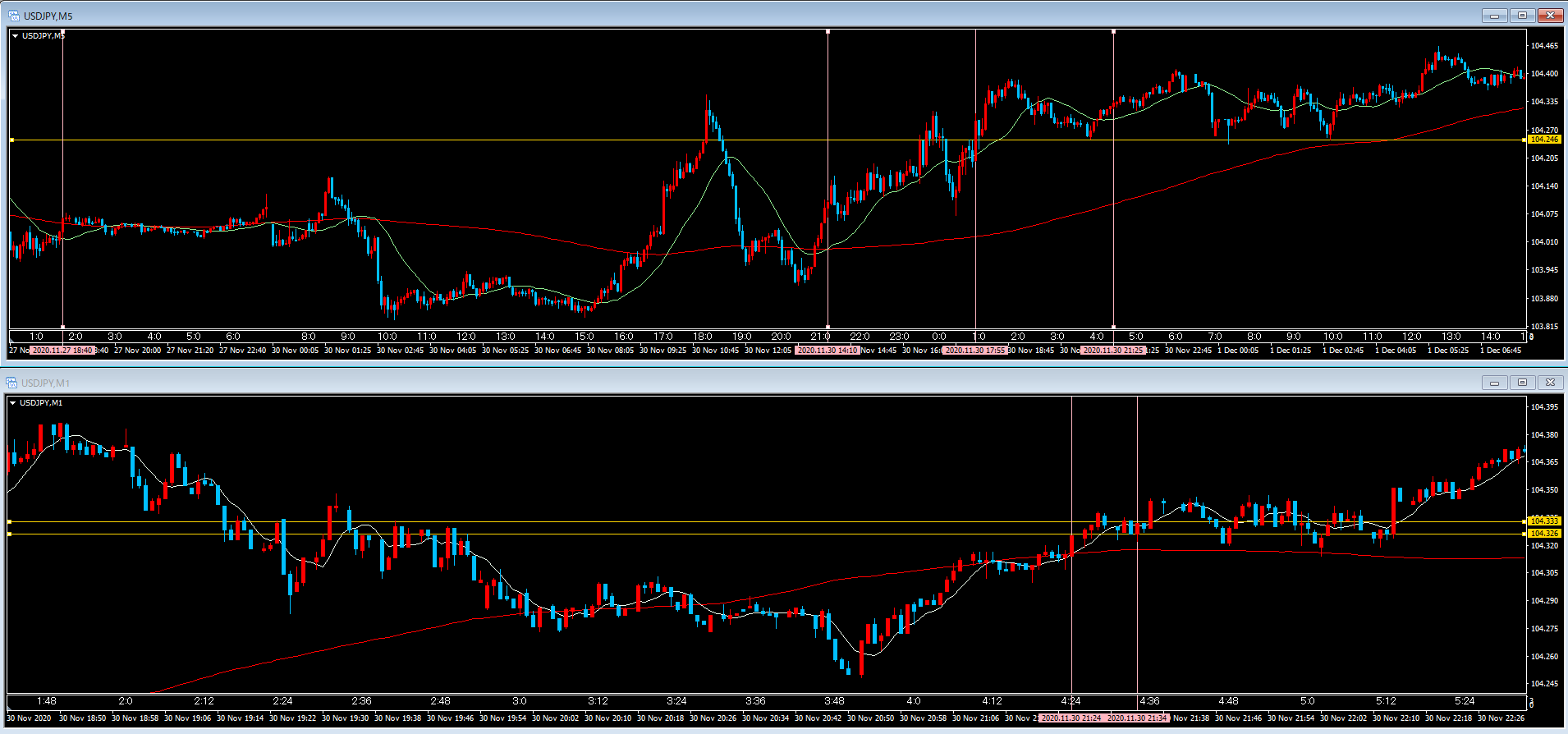Expand the USDJPY,M5 chart label dropdown arrow
The height and width of the screenshot is (734, 1568).
tap(15, 36)
